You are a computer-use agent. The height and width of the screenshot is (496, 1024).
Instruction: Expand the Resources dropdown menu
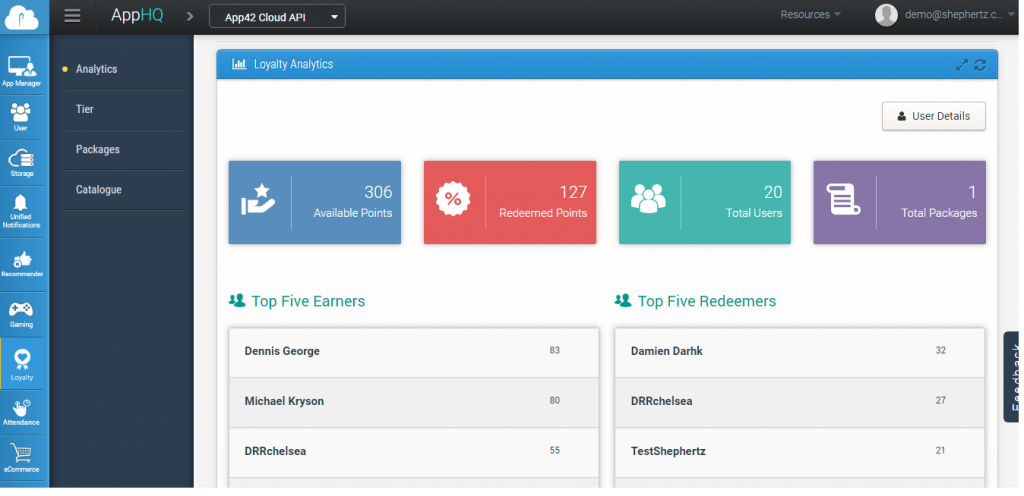coord(810,15)
